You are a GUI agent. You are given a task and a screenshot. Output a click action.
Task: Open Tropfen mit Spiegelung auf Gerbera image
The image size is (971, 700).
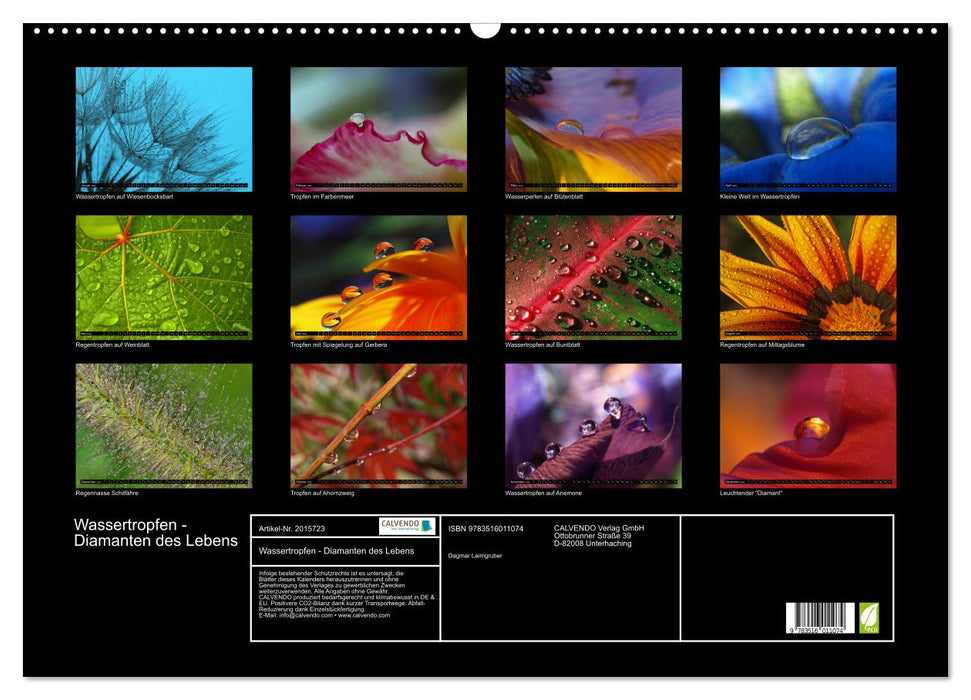[x=378, y=277]
